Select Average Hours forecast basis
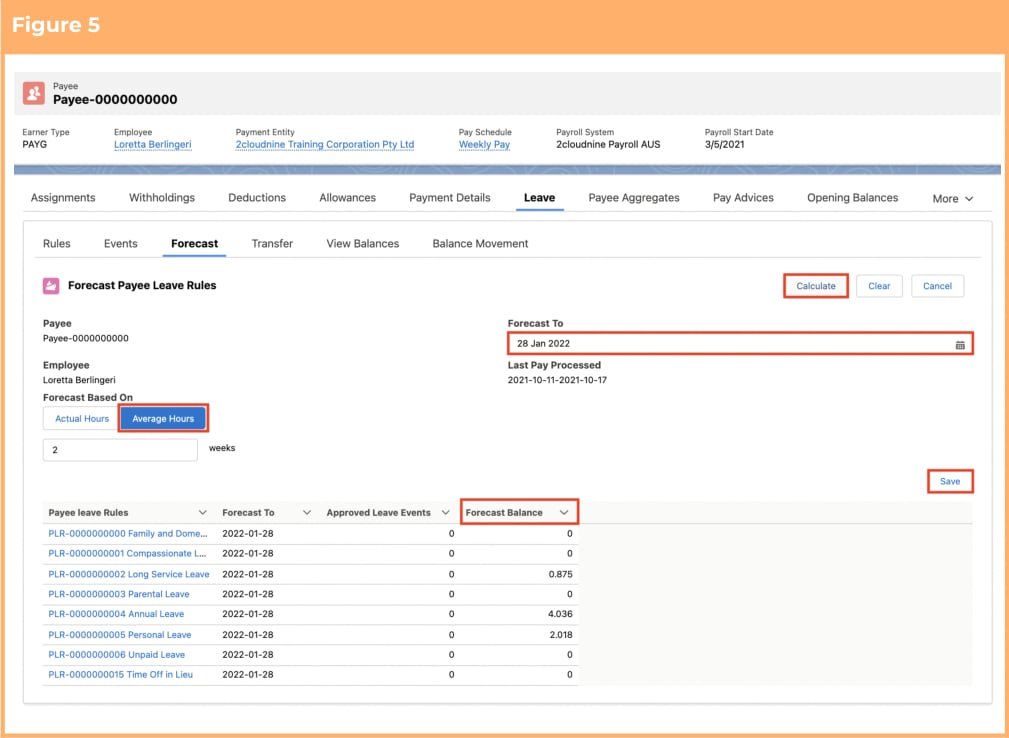 point(163,419)
